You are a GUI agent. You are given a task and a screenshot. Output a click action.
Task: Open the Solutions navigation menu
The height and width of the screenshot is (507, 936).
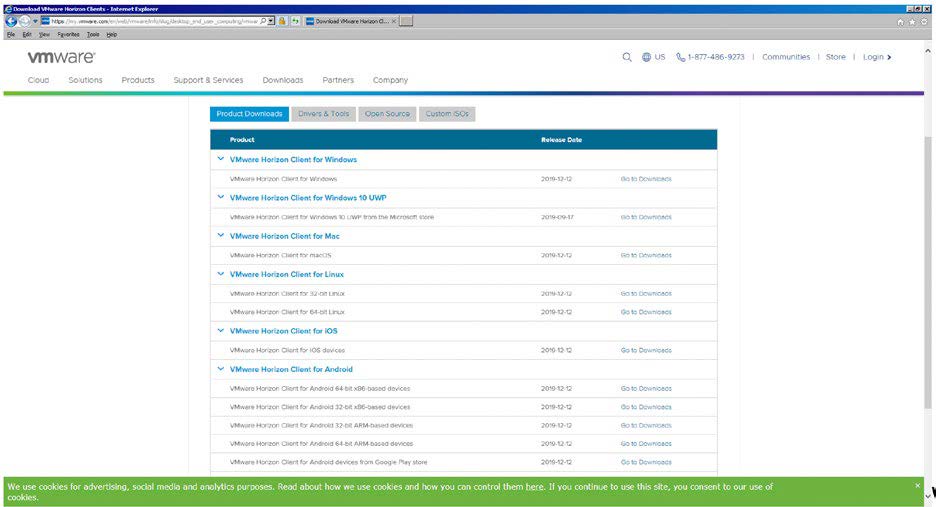[85, 80]
